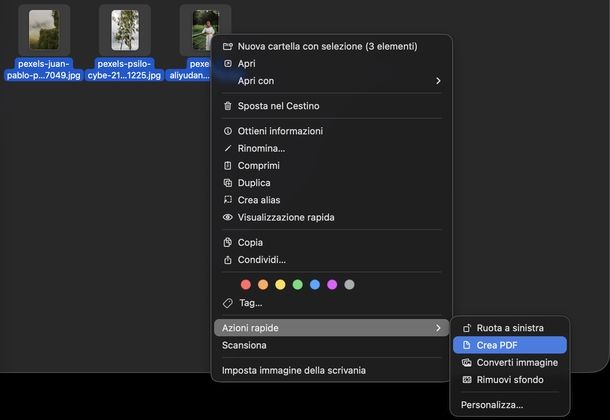The width and height of the screenshot is (610, 420).
Task: Click the images icon beside Converti immagine
Action: point(466,362)
